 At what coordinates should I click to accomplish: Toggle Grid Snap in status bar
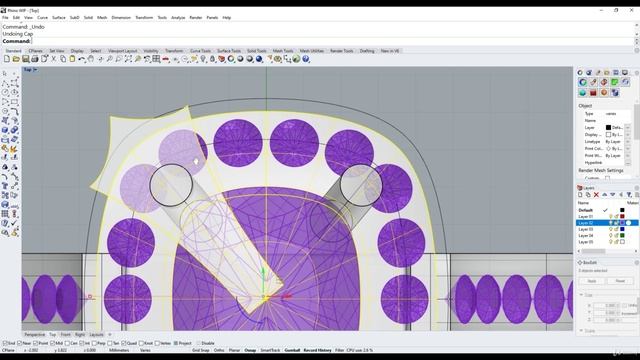pos(201,350)
